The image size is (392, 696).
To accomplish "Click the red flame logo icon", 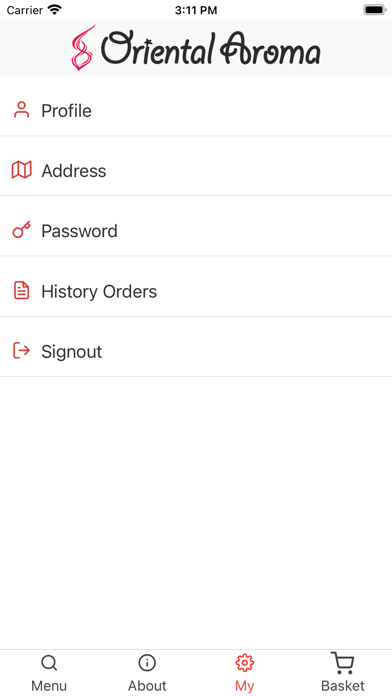I will coord(83,47).
